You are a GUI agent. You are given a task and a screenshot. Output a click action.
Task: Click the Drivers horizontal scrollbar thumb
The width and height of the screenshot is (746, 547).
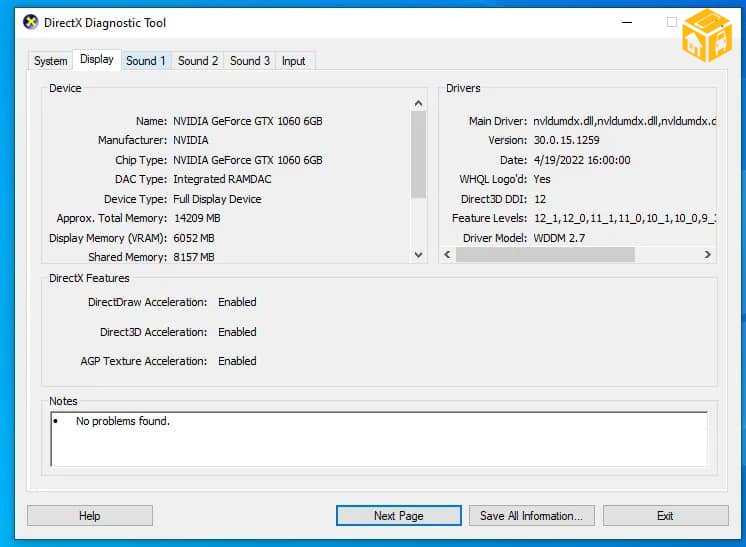545,255
